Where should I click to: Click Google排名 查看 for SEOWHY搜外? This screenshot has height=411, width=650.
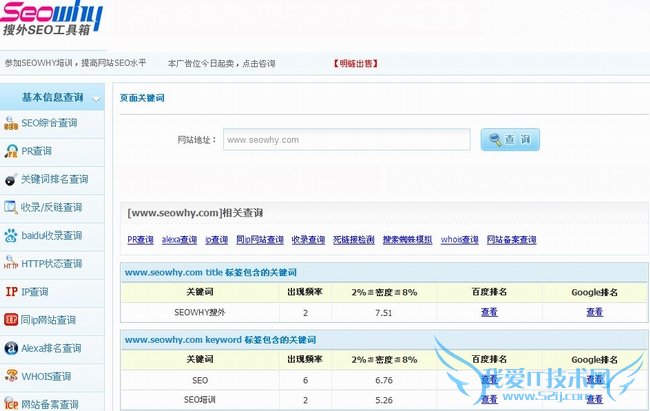pos(594,312)
